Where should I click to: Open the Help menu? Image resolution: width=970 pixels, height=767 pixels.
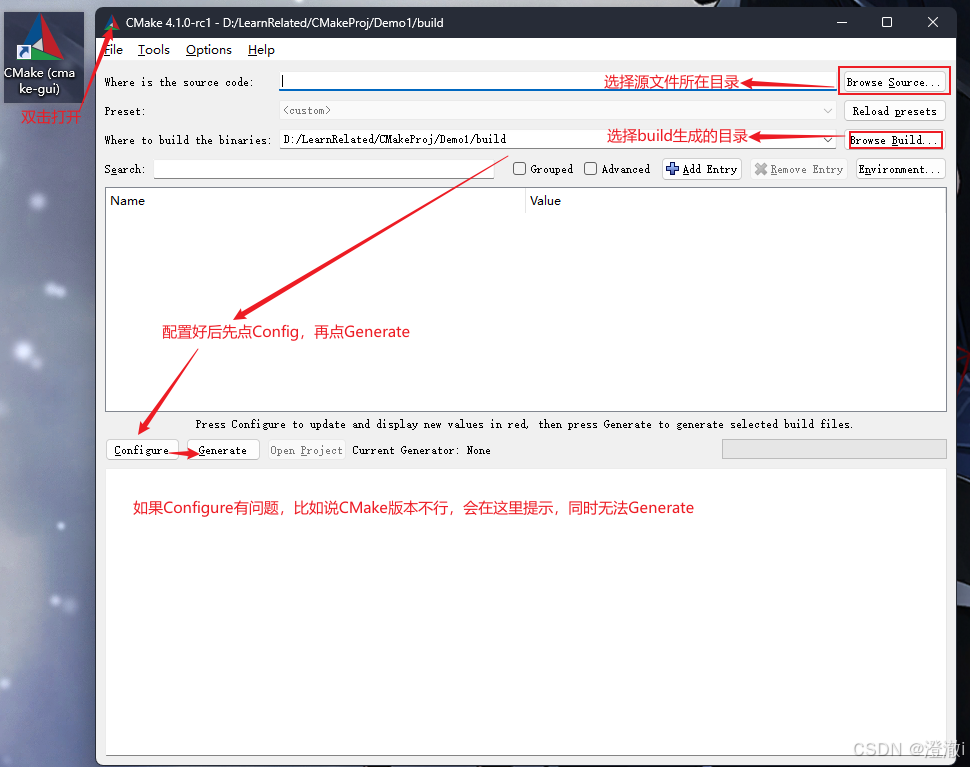click(261, 50)
